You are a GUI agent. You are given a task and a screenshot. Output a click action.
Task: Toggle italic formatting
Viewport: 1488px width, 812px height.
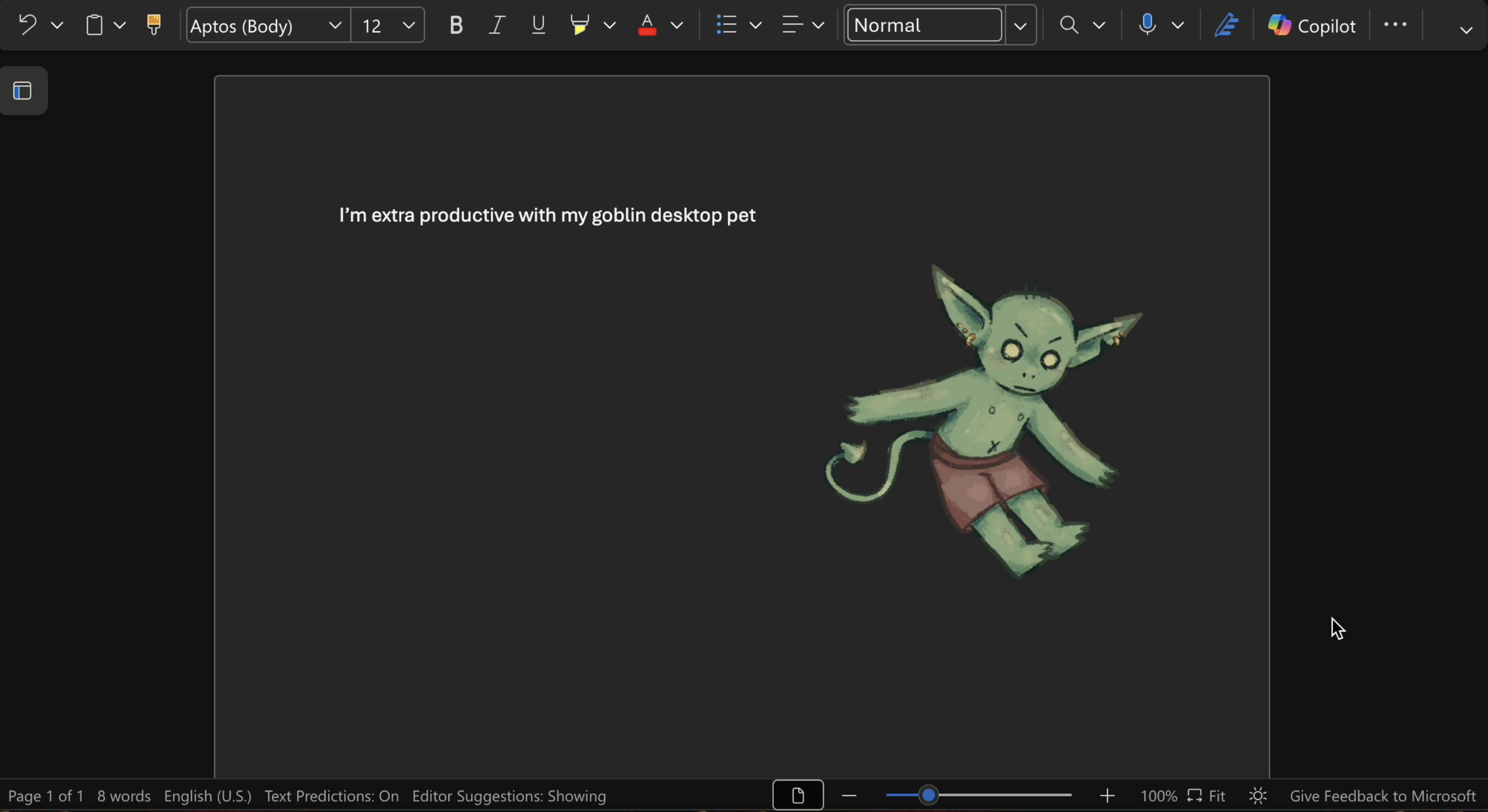tap(497, 25)
